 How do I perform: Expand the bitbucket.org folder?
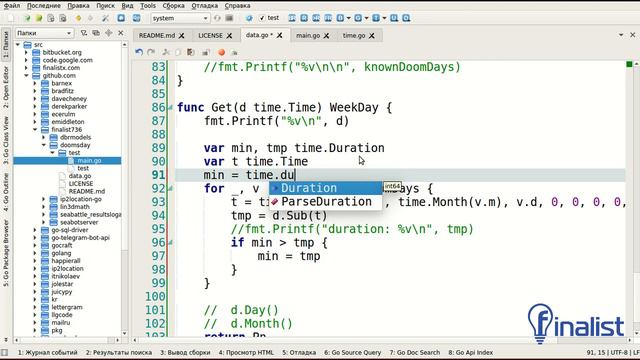(26, 52)
